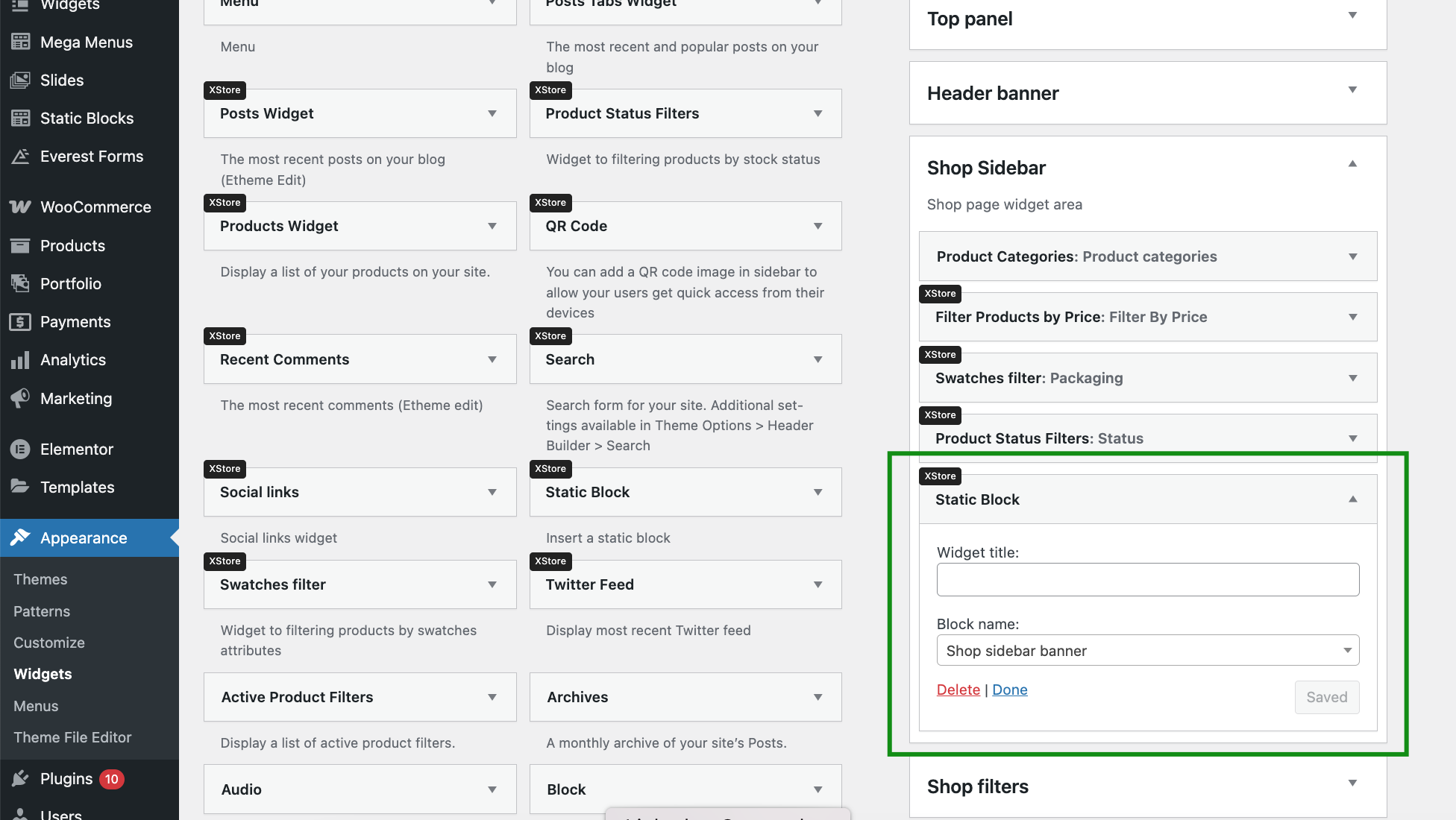Click the Plugins plug icon
The height and width of the screenshot is (820, 1456).
[x=20, y=778]
